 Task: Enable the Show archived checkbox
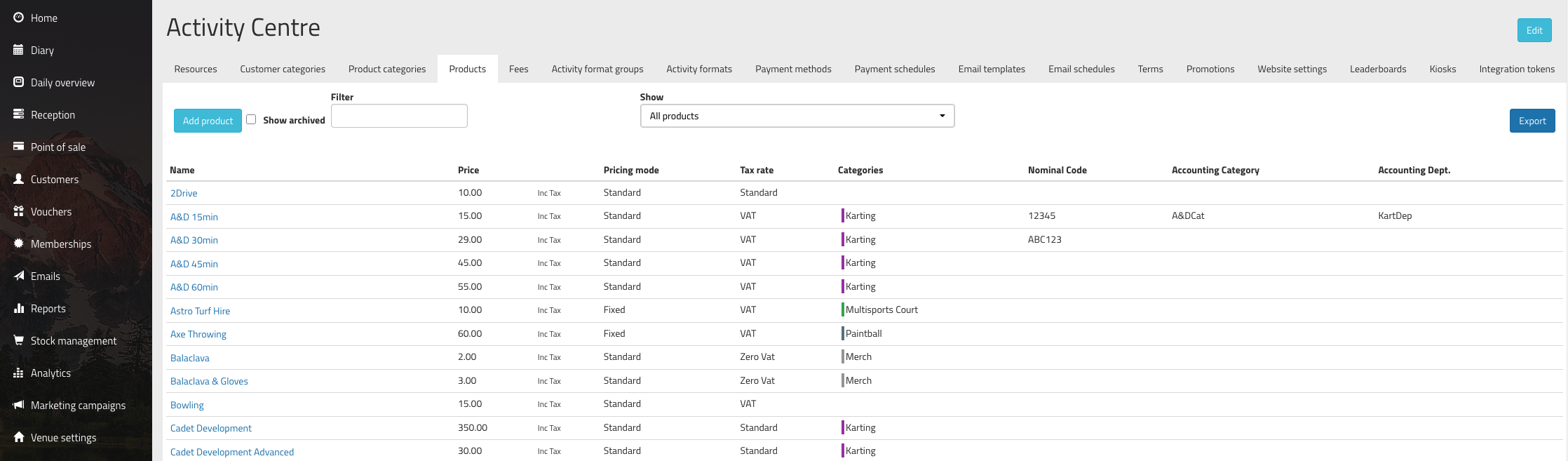click(x=251, y=119)
